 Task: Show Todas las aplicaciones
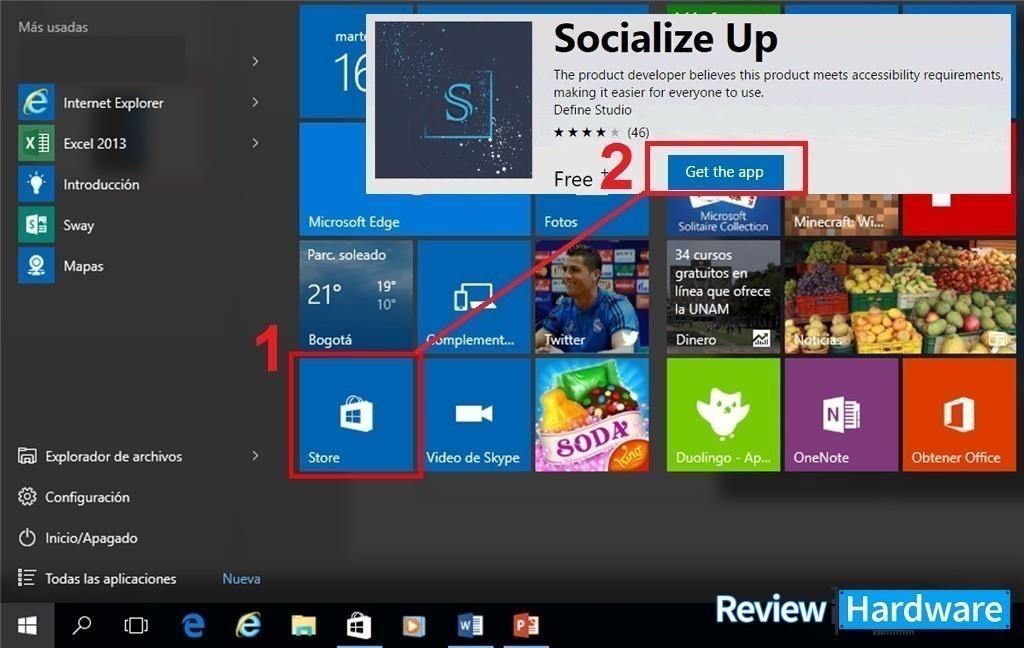click(x=97, y=578)
